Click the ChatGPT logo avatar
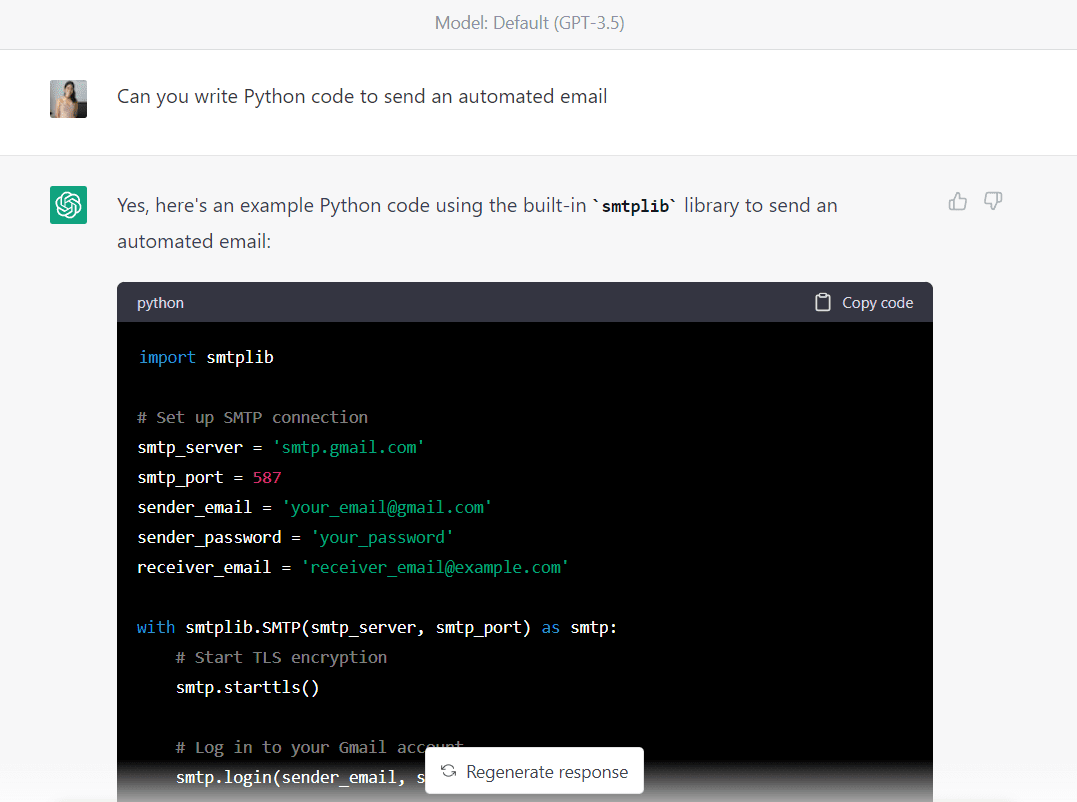 tap(68, 205)
